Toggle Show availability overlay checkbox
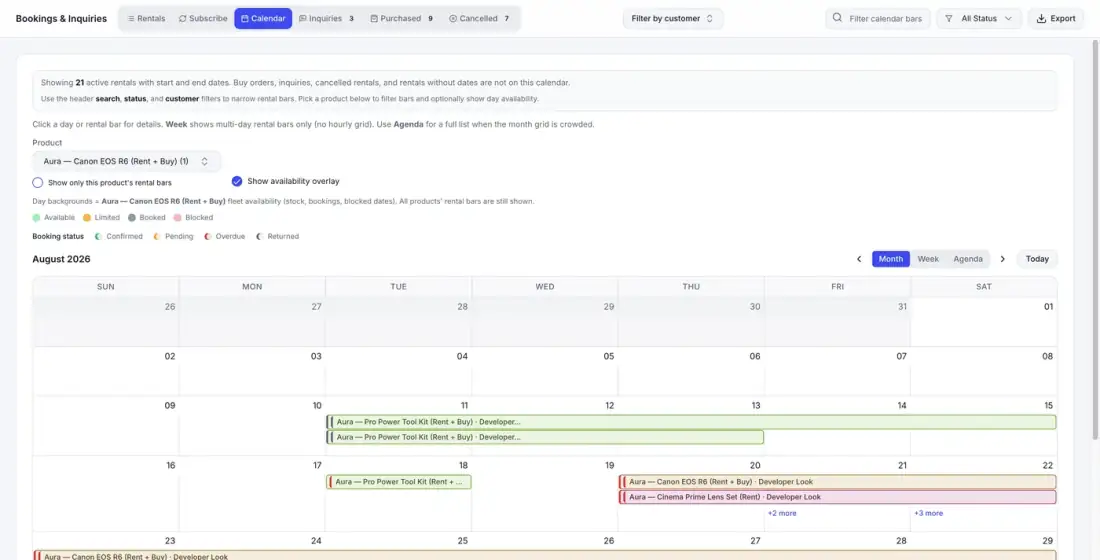The height and width of the screenshot is (560, 1100). coord(237,181)
